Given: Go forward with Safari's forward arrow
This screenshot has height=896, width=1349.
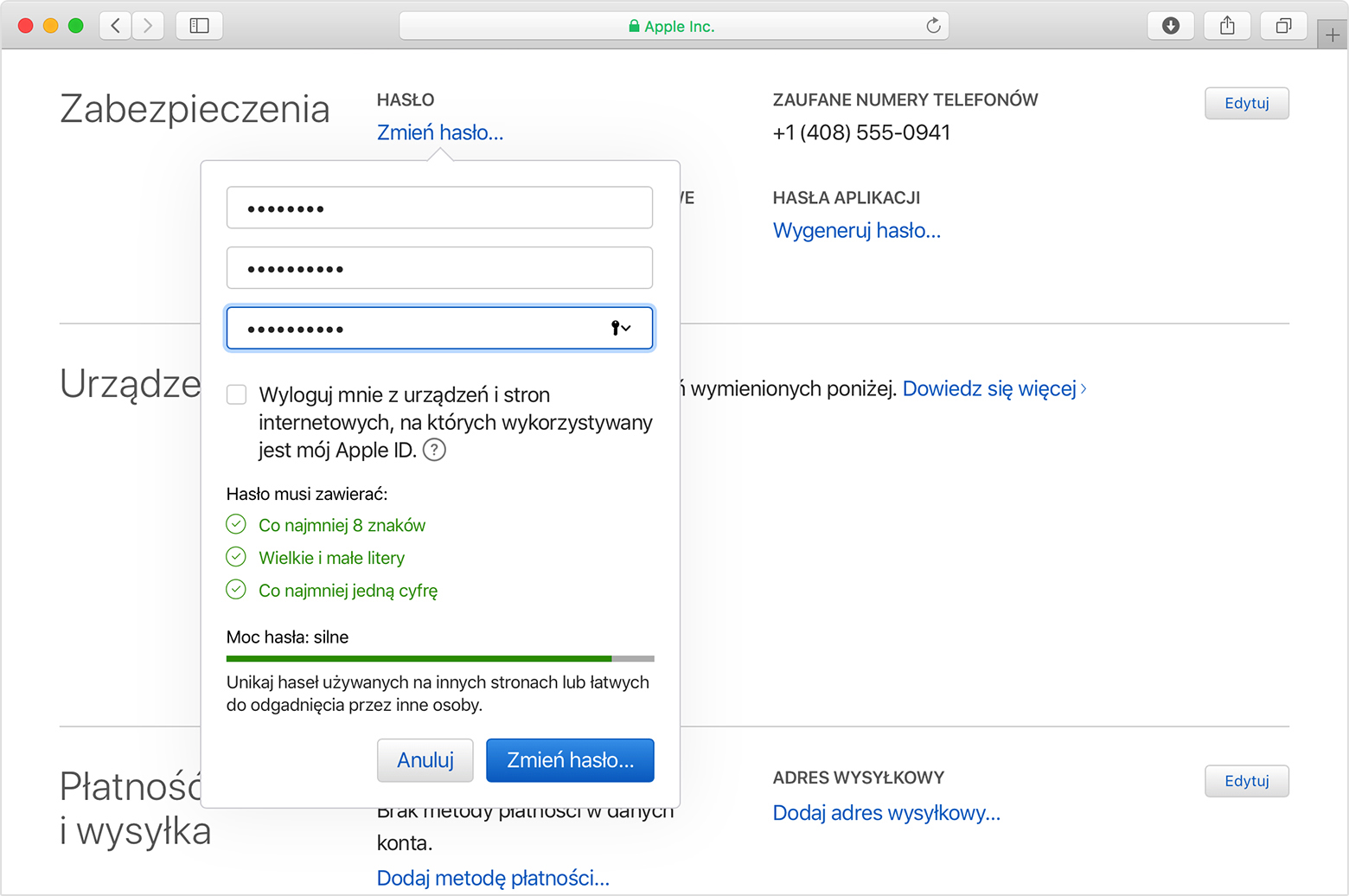Looking at the screenshot, I should (x=148, y=26).
